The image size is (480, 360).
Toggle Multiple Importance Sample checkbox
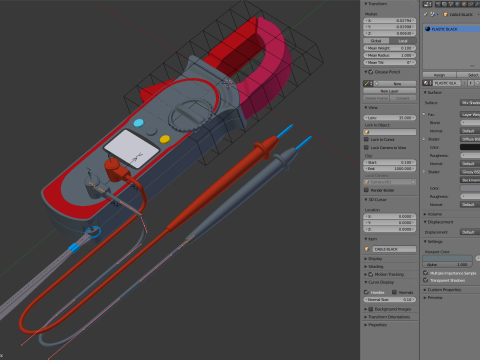click(425, 273)
